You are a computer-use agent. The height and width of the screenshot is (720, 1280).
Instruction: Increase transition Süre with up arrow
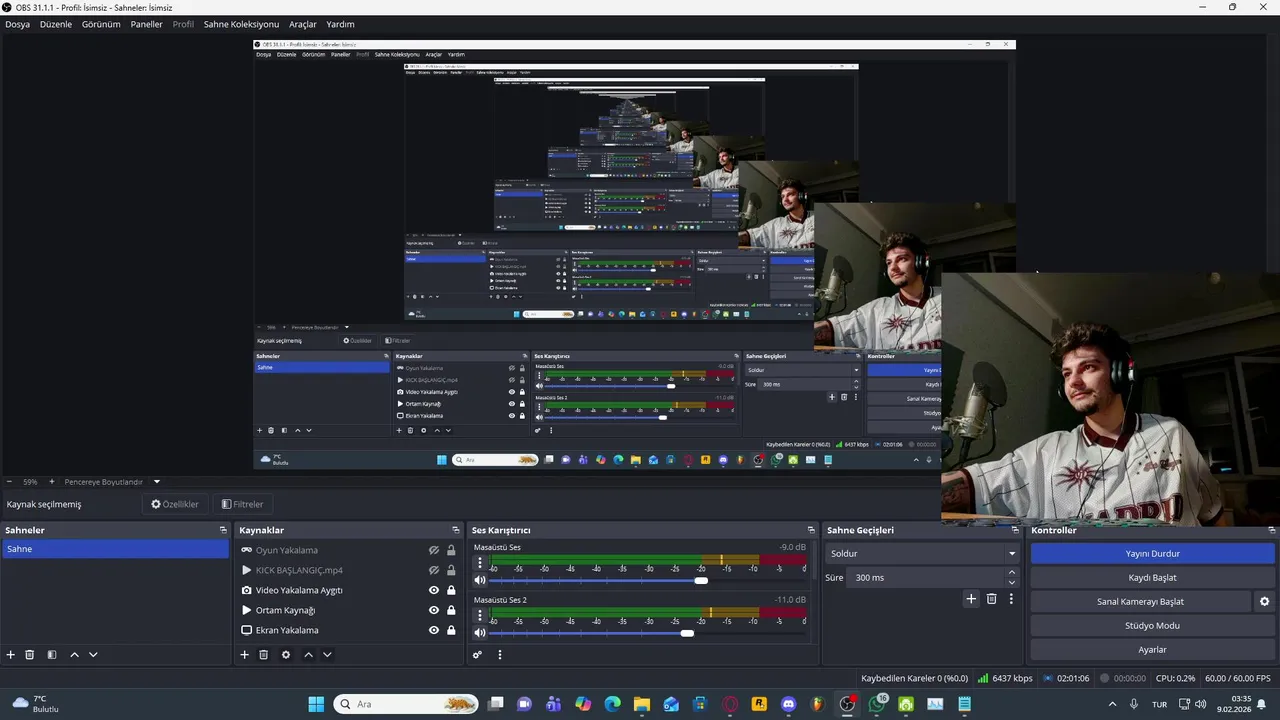point(1012,573)
